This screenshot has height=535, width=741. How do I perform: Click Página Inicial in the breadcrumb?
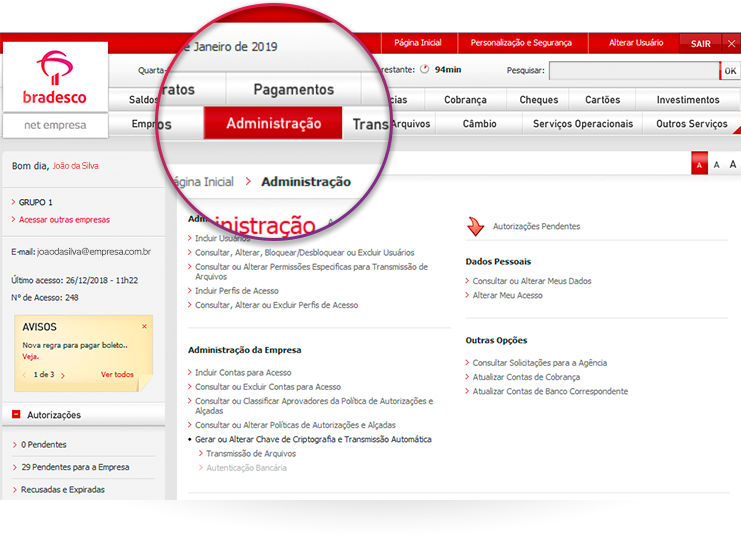[204, 182]
